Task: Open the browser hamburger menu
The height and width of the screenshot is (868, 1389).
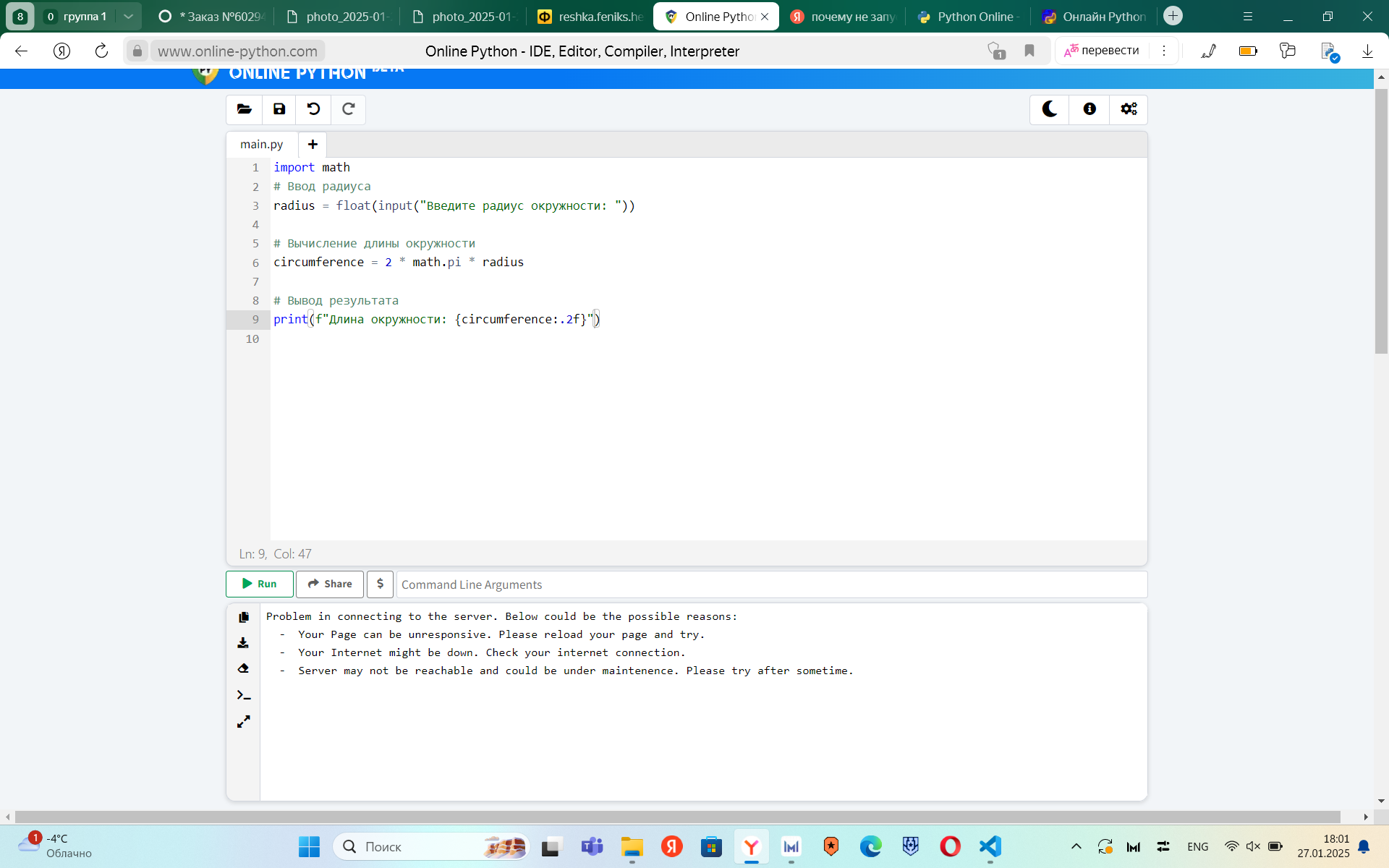Action: 1248,17
